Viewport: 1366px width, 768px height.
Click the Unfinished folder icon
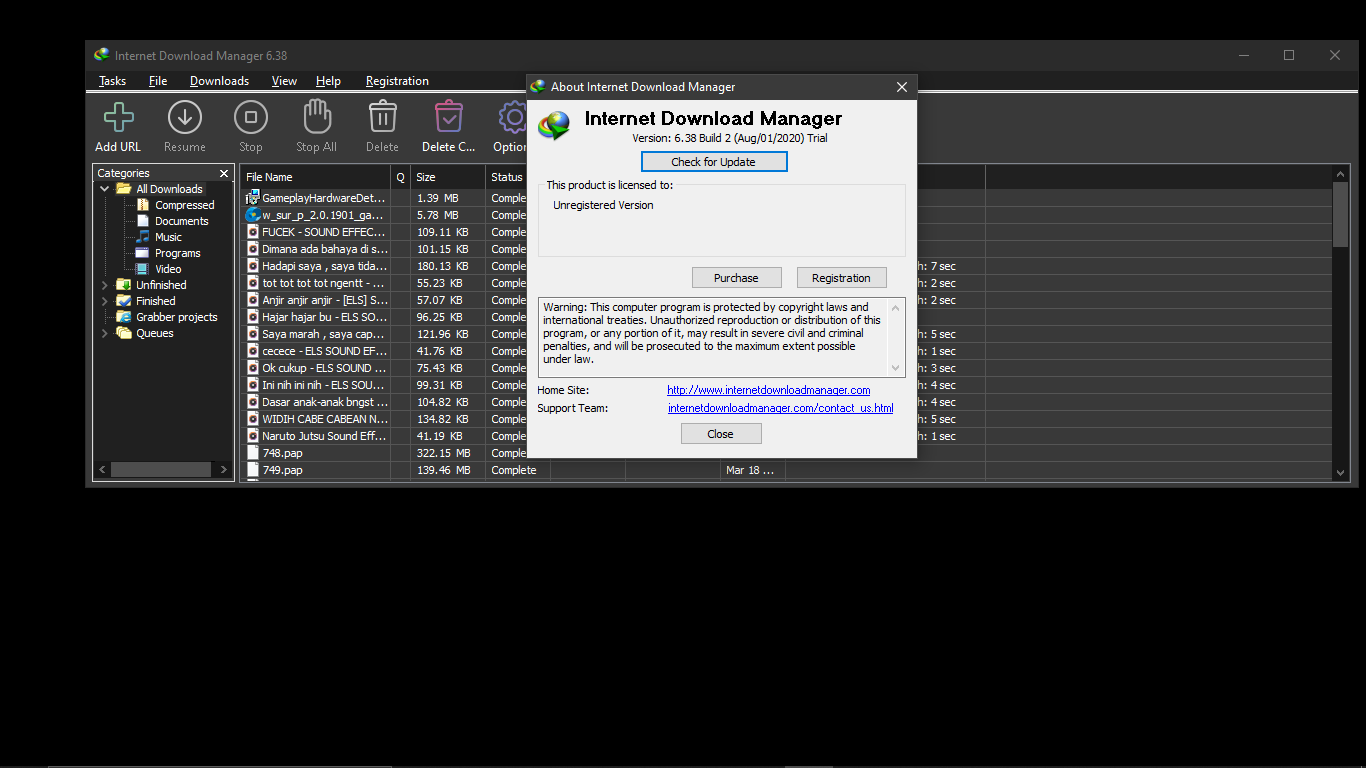click(x=124, y=285)
